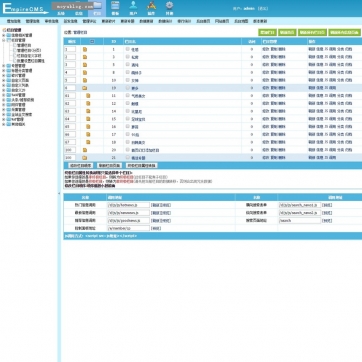The width and height of the screenshot is (362, 362).
Task: Click the order field showing 61
Action: 70,96
